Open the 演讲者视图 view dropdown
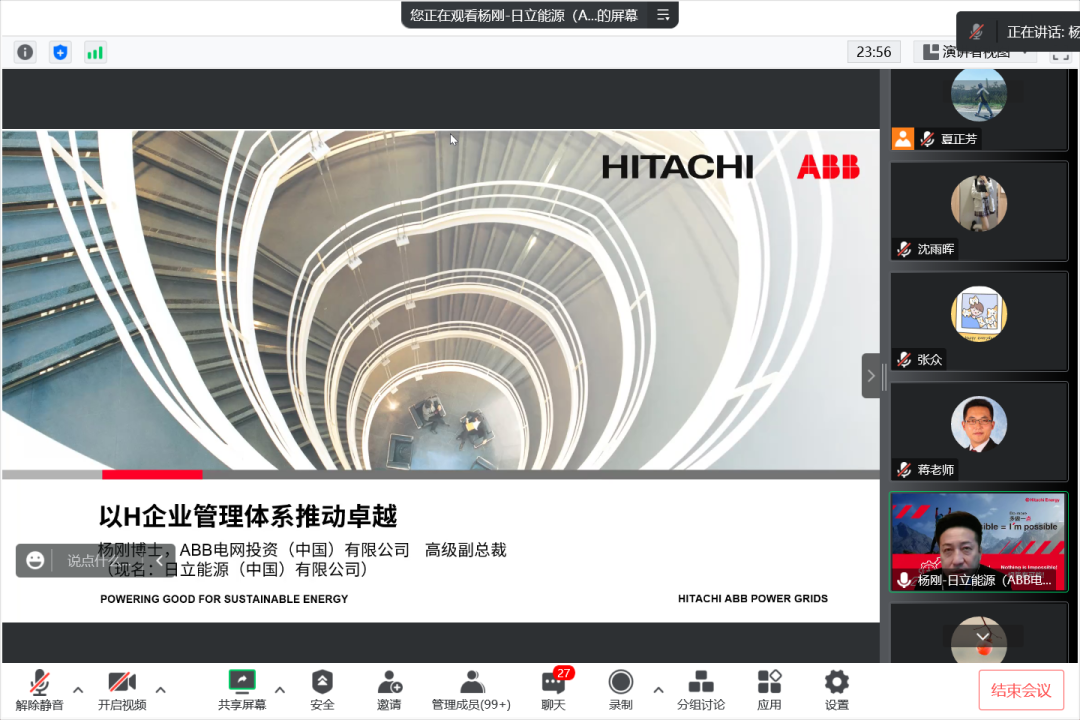The height and width of the screenshot is (720, 1080). click(976, 52)
